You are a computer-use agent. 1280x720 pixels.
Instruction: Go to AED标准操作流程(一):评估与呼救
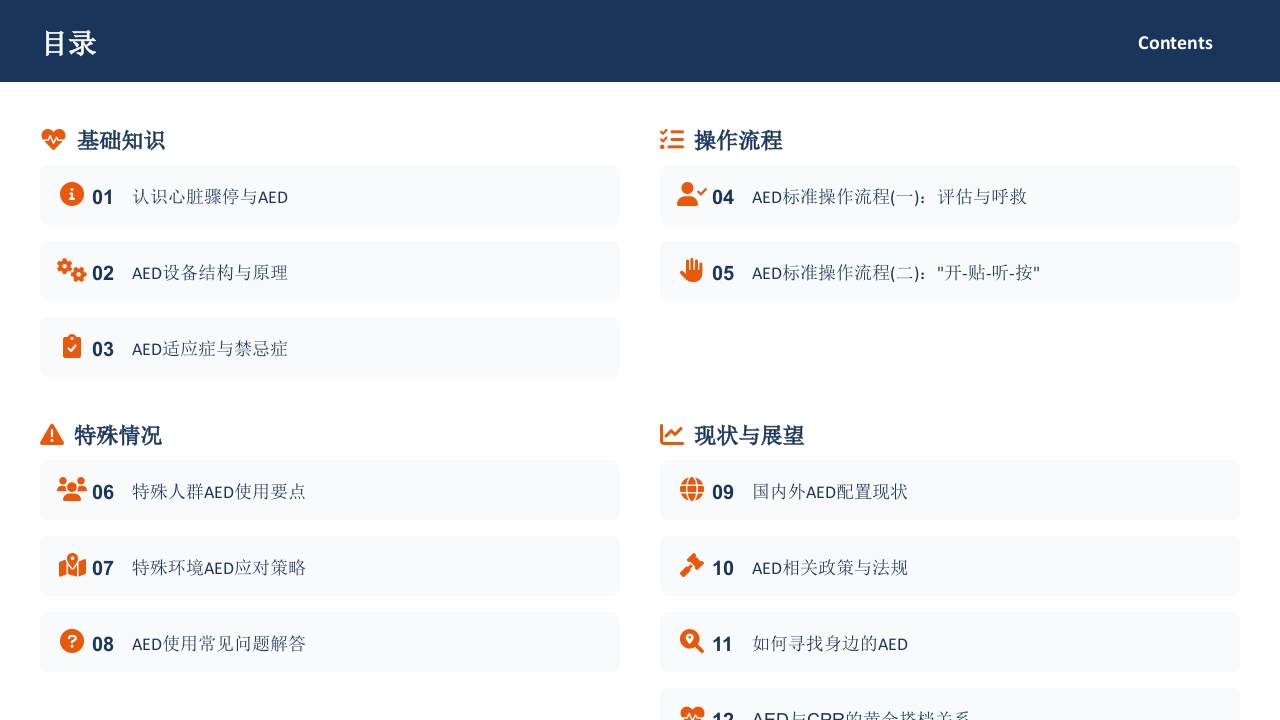pos(889,197)
